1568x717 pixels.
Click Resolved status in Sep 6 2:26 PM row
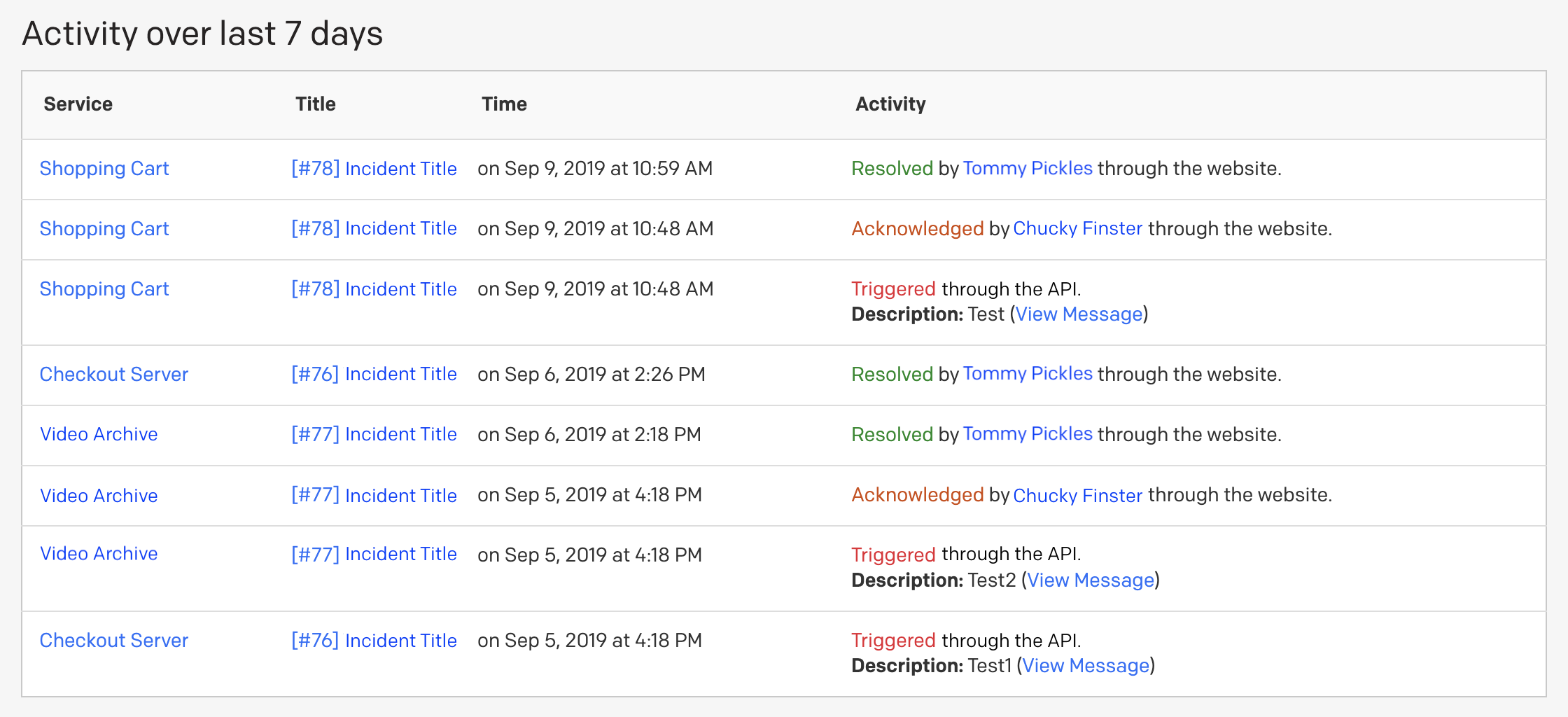(892, 375)
